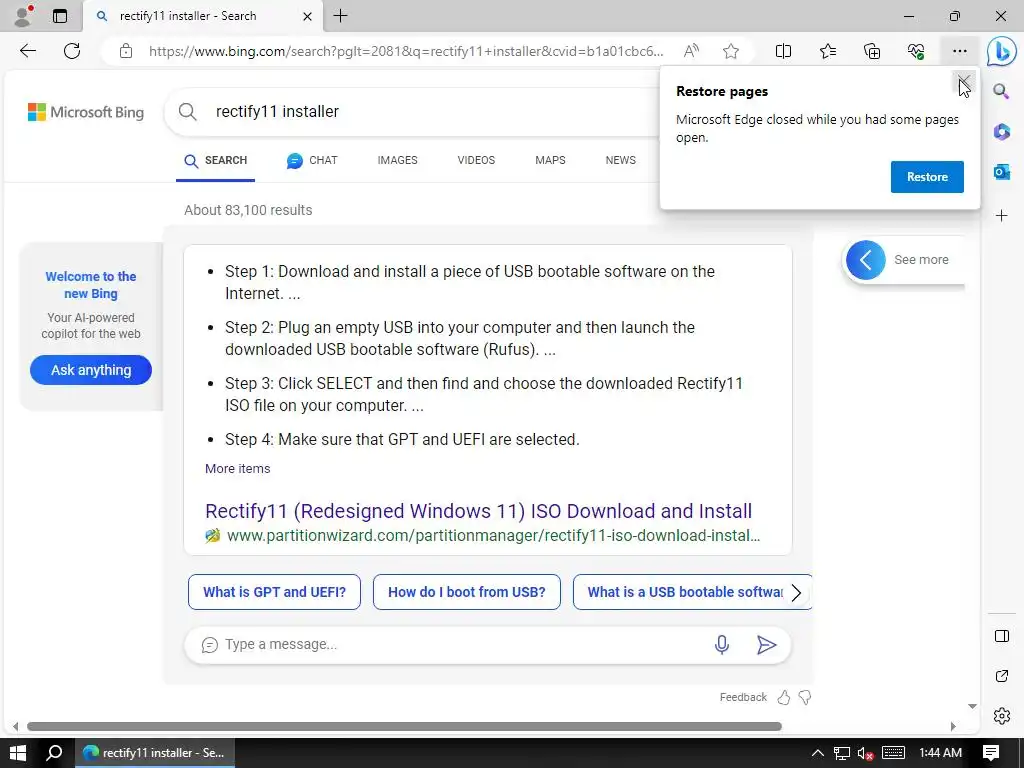
Task: Open the network tray icon
Action: tap(841, 754)
